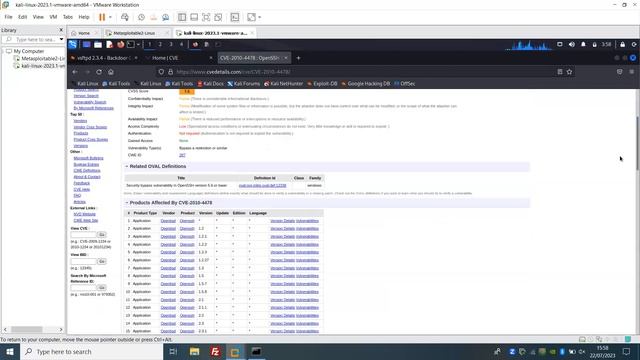Open the Kali notifications bell
The width and height of the screenshot is (640, 360).
[x=583, y=44]
